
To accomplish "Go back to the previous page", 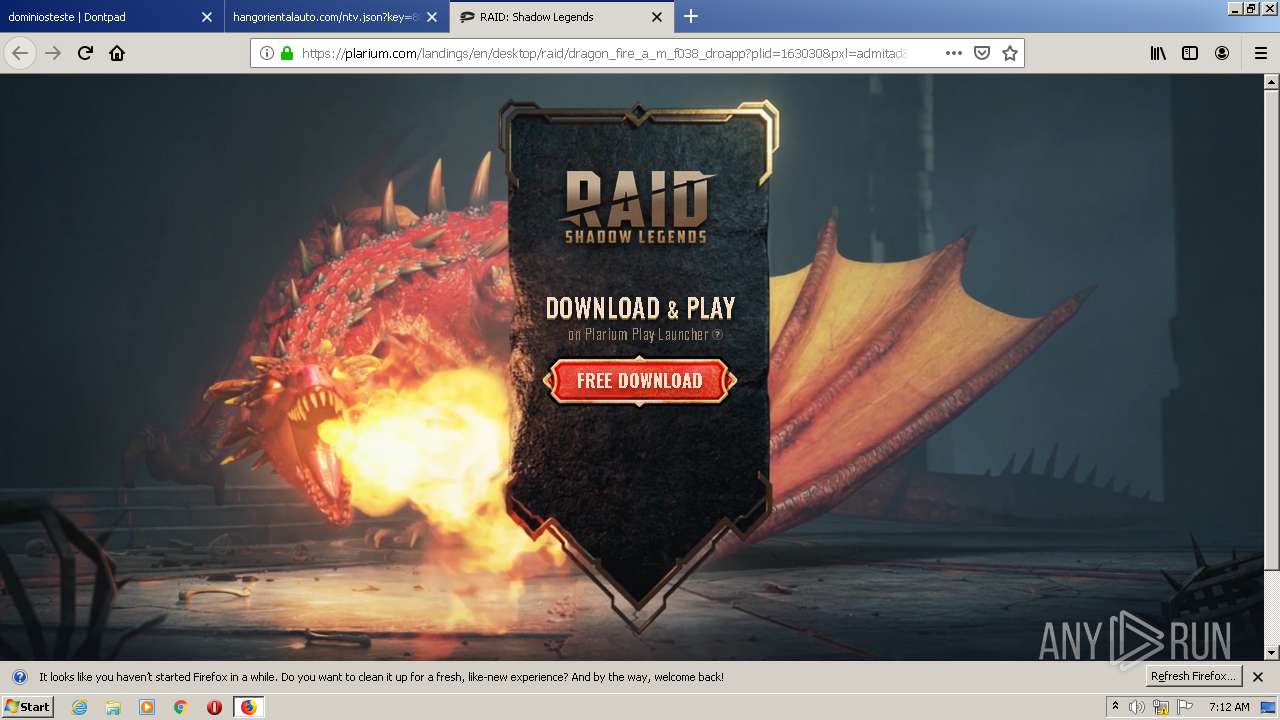I will (20, 53).
